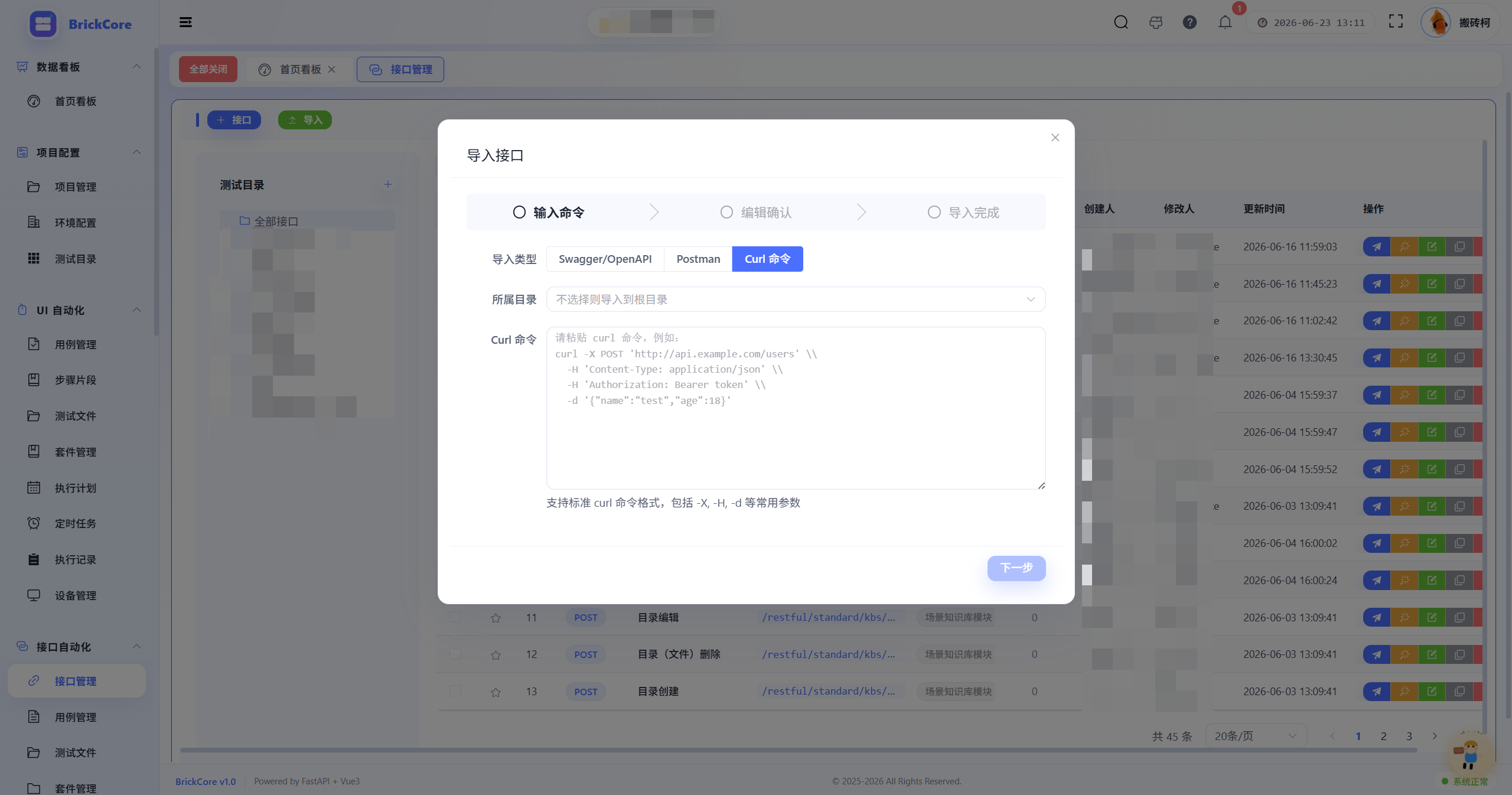
Task: Collapse the 接口自动化 menu group
Action: [x=136, y=647]
